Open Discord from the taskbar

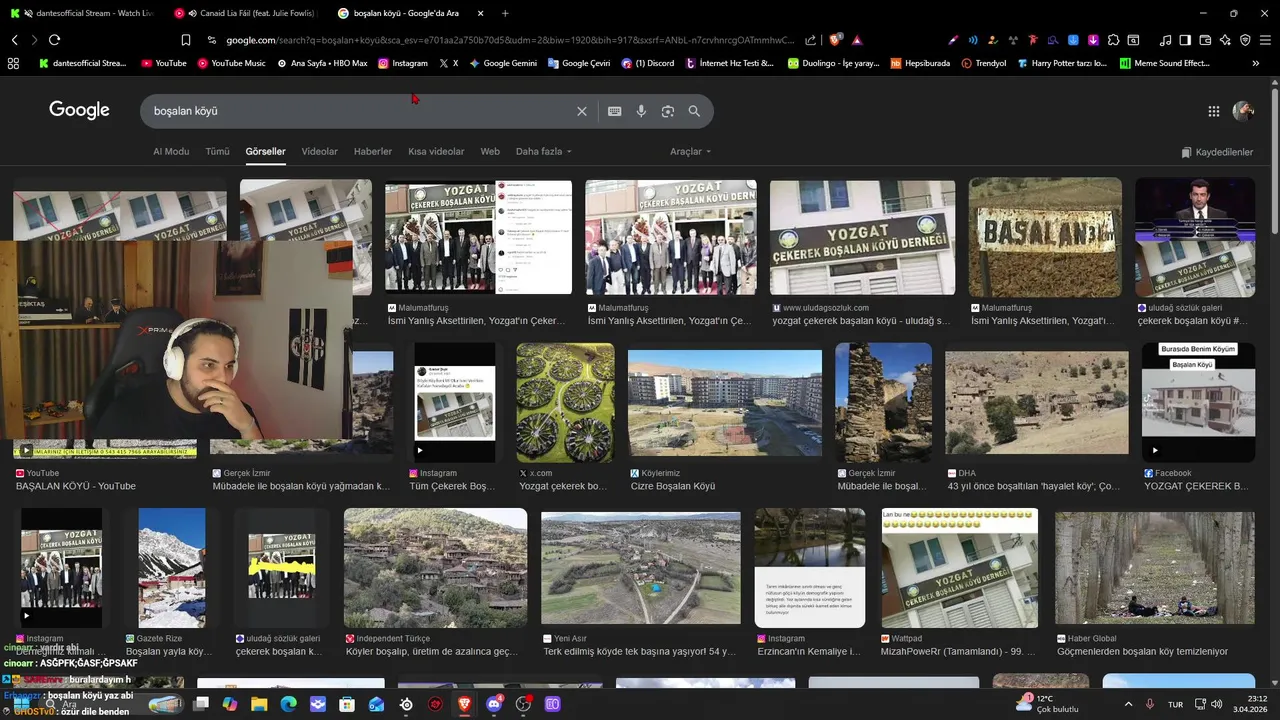(x=493, y=704)
